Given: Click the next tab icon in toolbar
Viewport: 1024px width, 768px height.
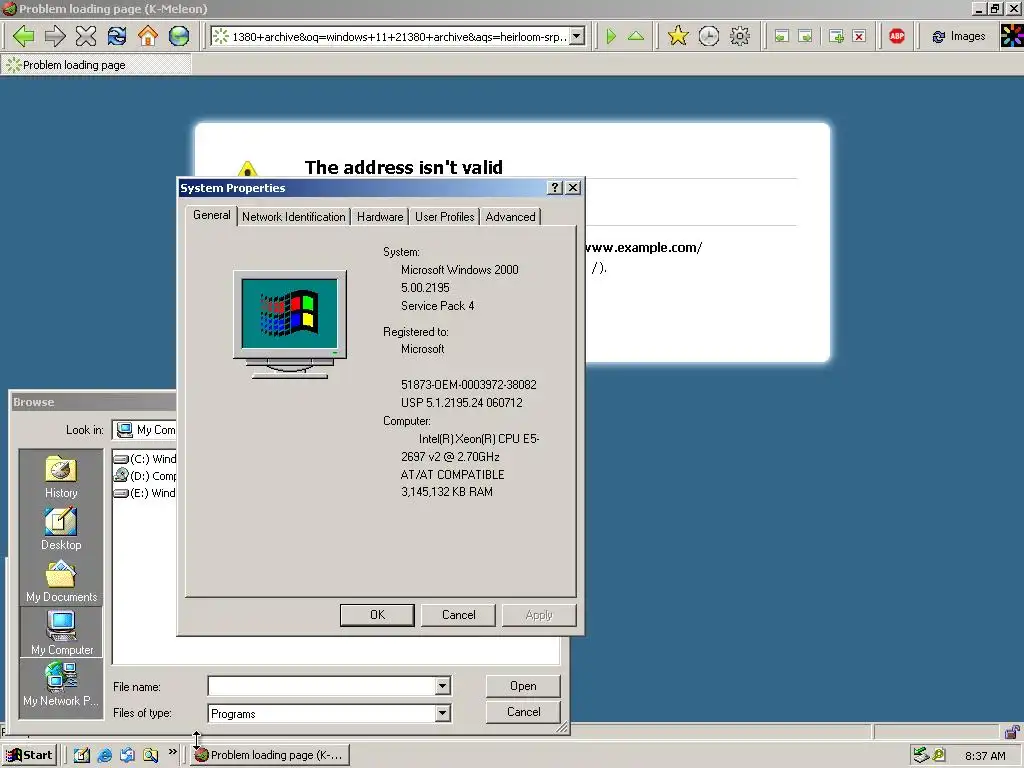Looking at the screenshot, I should (805, 36).
